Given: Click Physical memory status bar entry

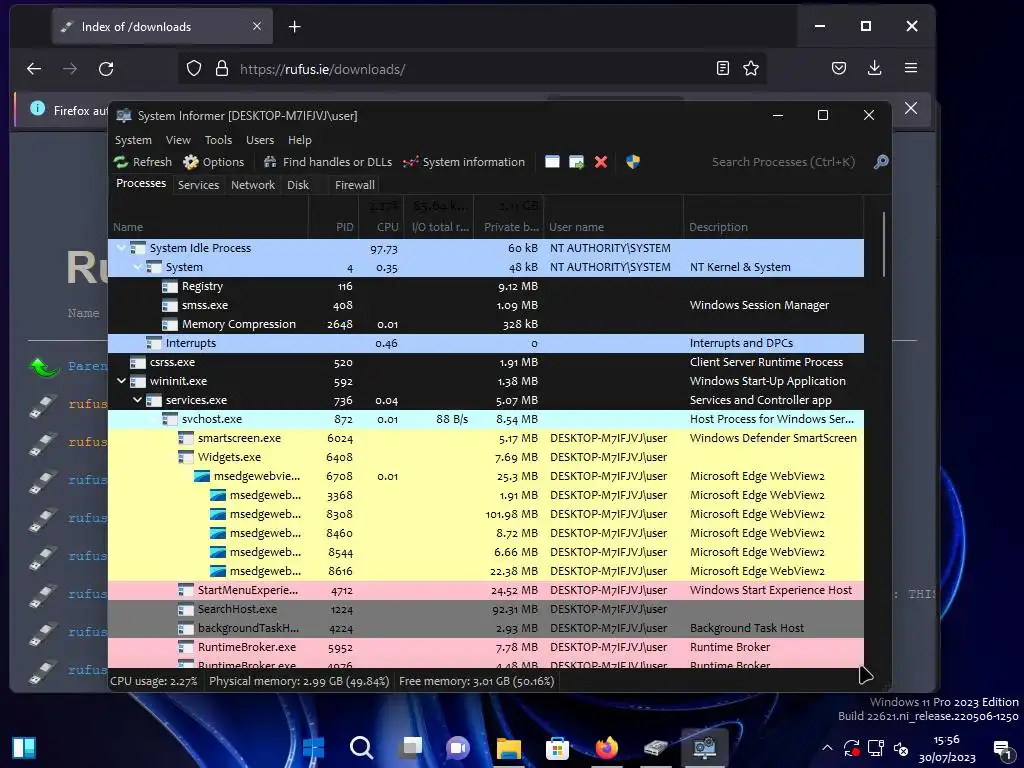Looking at the screenshot, I should [299, 681].
